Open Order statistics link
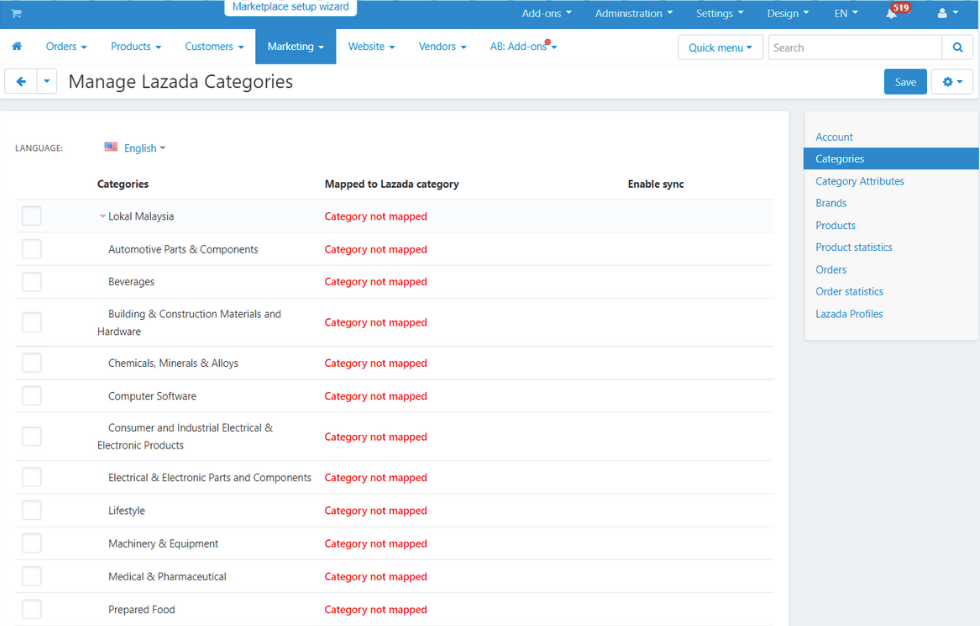The height and width of the screenshot is (626, 980). (x=849, y=292)
